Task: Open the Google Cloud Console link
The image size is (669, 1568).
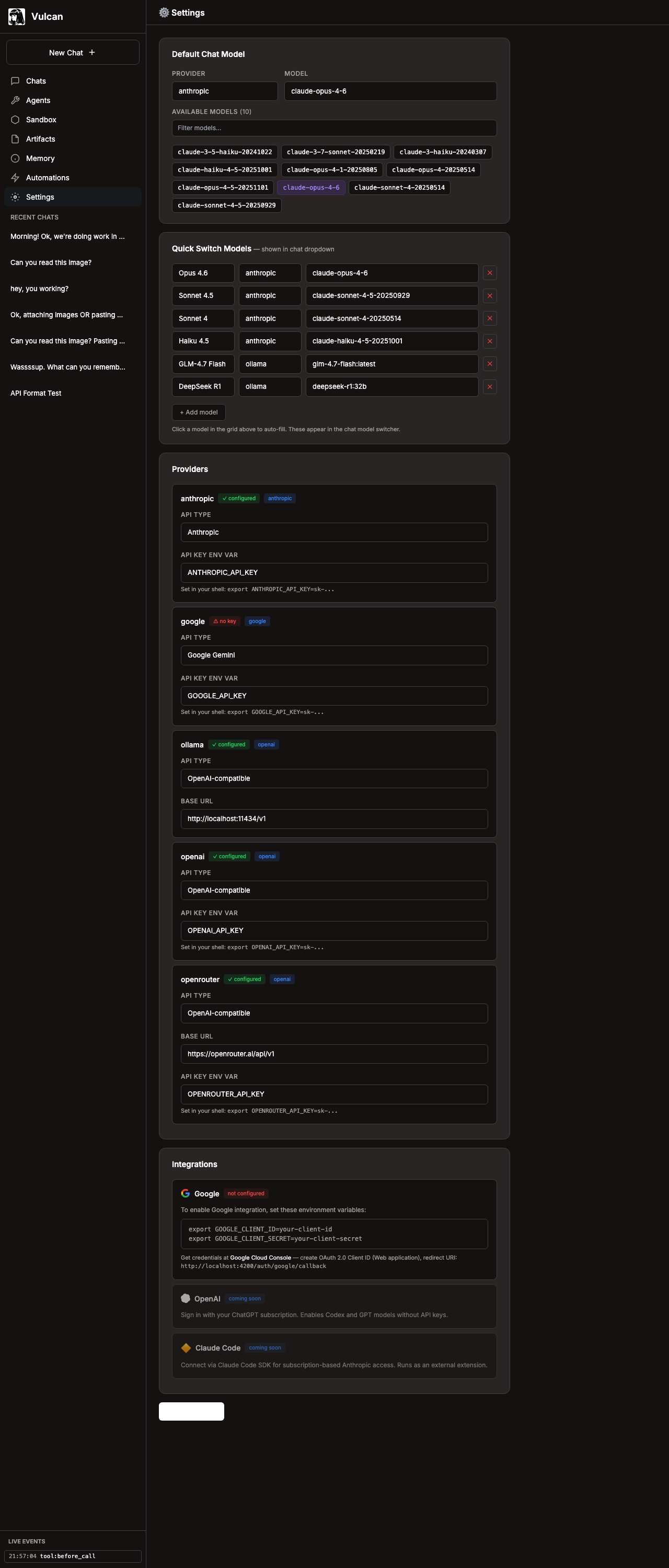Action: (260, 1258)
